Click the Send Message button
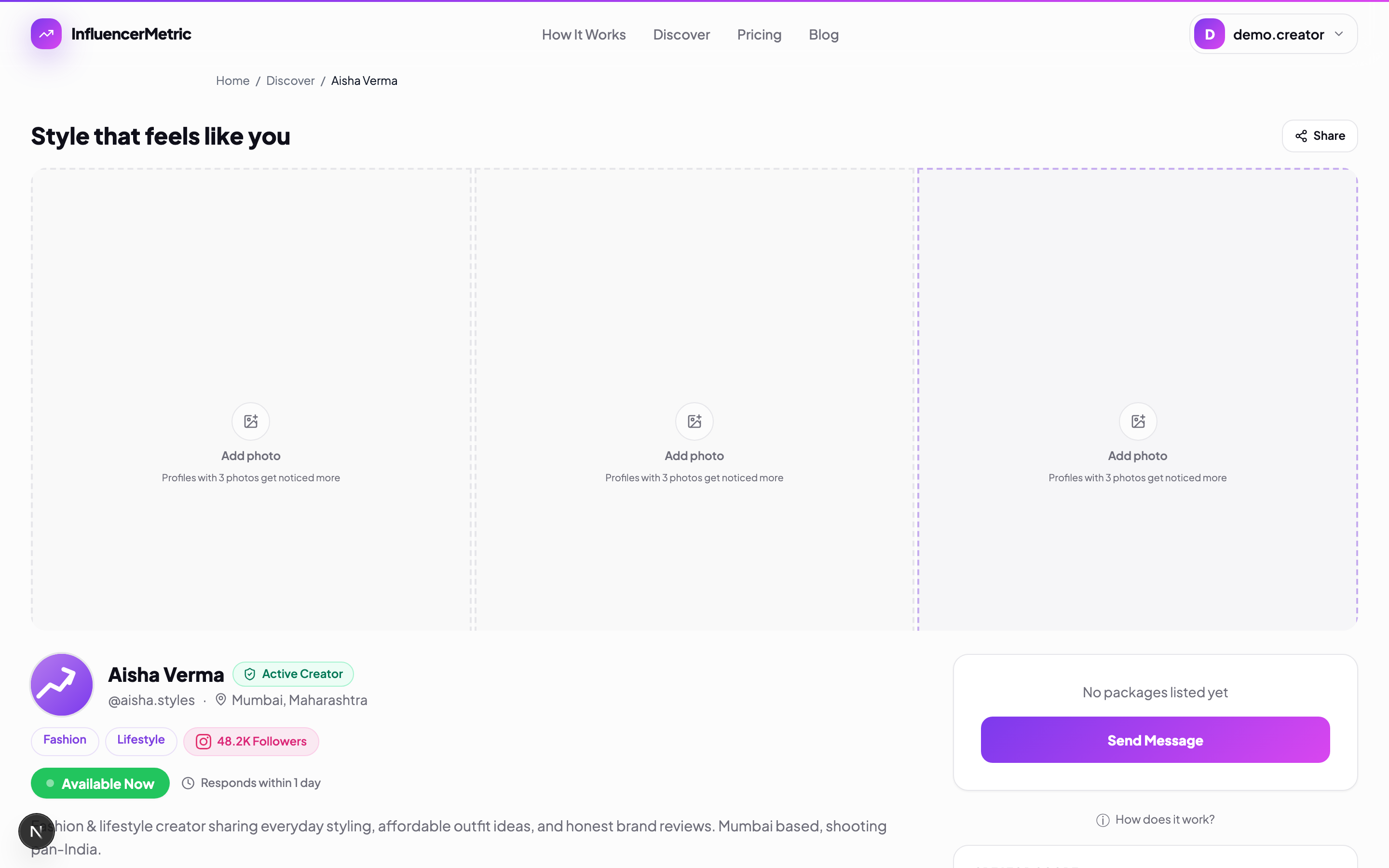This screenshot has width=1389, height=868. pos(1155,740)
